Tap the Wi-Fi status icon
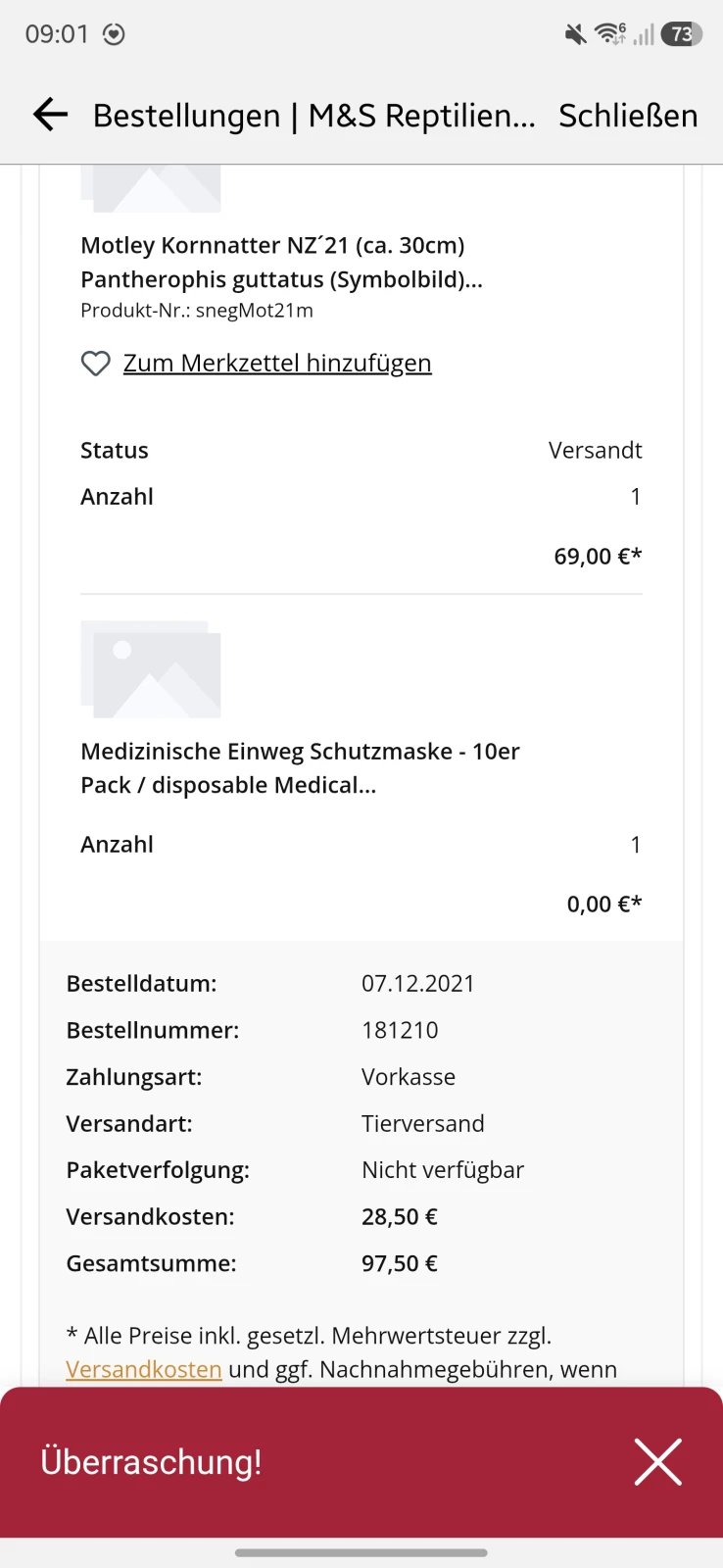Image resolution: width=723 pixels, height=1568 pixels. point(609,34)
